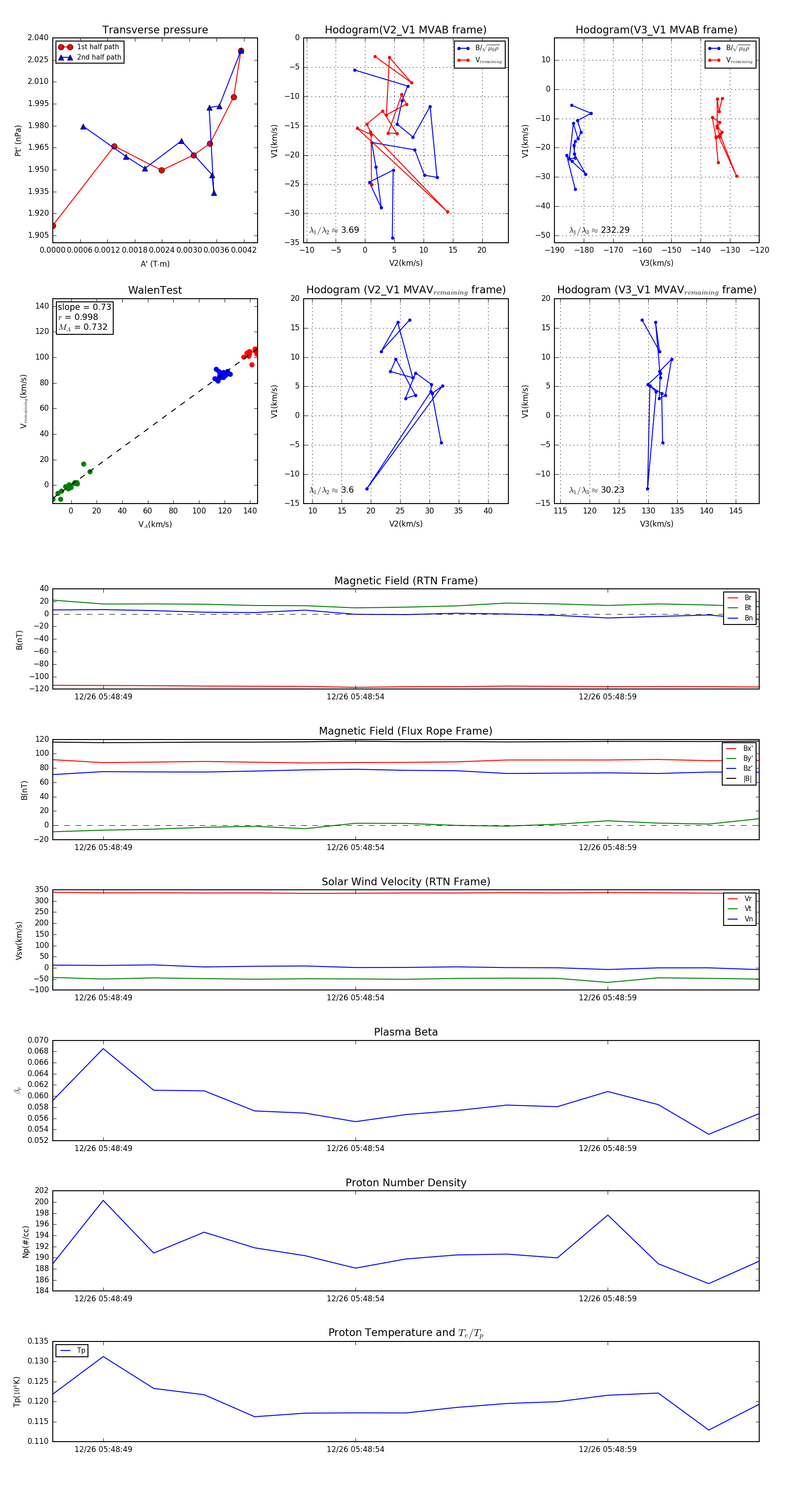
Task: Select the 'Br' legend entry
Action: (740, 598)
